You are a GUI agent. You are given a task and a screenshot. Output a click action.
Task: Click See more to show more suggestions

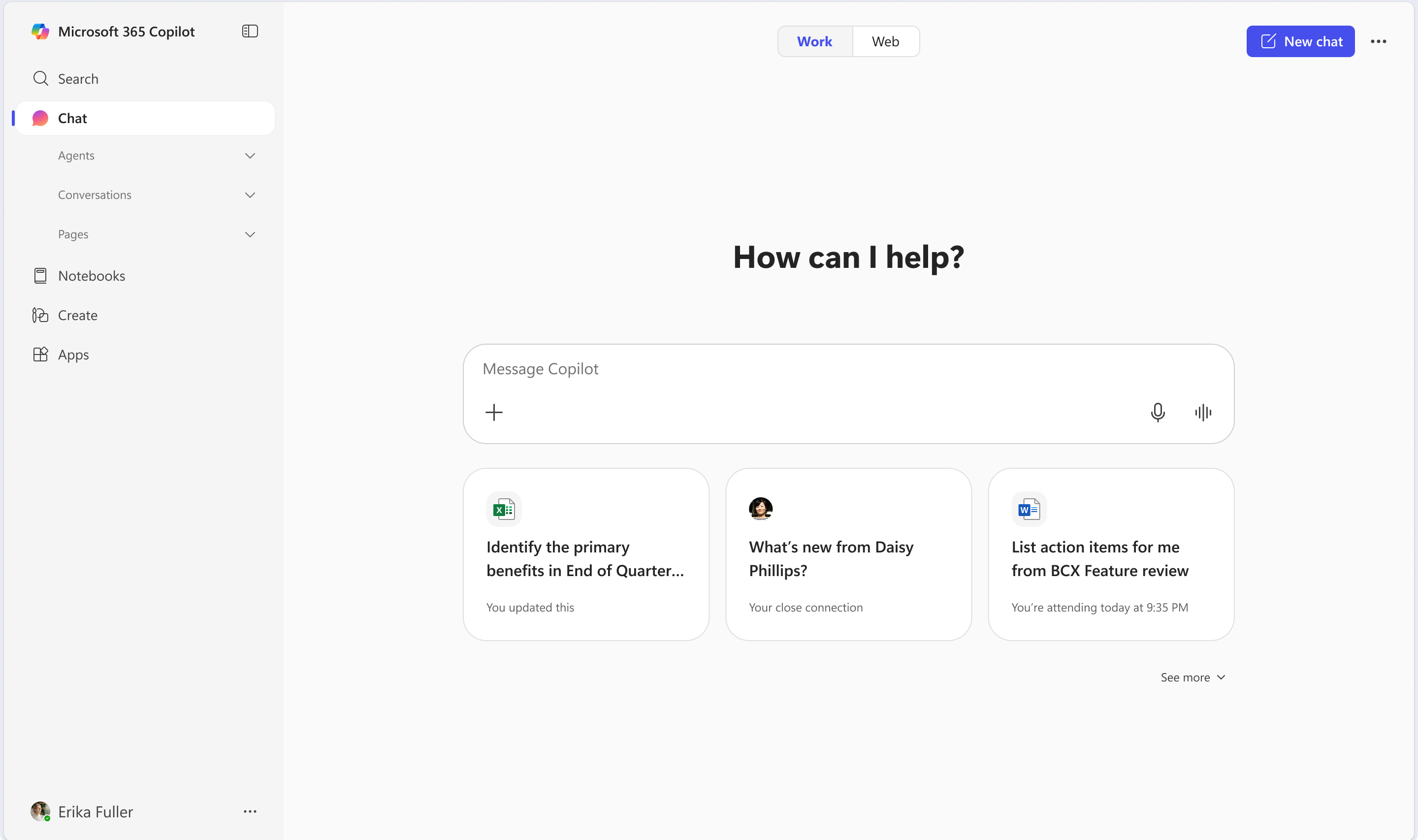coord(1192,678)
